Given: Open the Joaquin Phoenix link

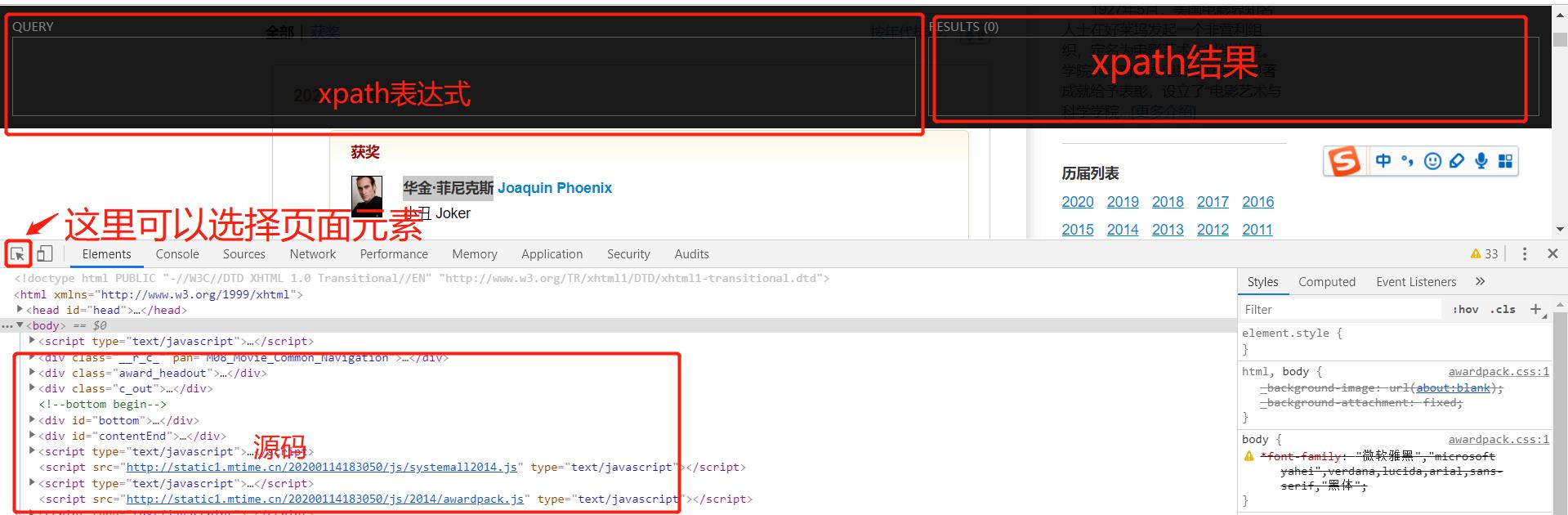Looking at the screenshot, I should [555, 188].
